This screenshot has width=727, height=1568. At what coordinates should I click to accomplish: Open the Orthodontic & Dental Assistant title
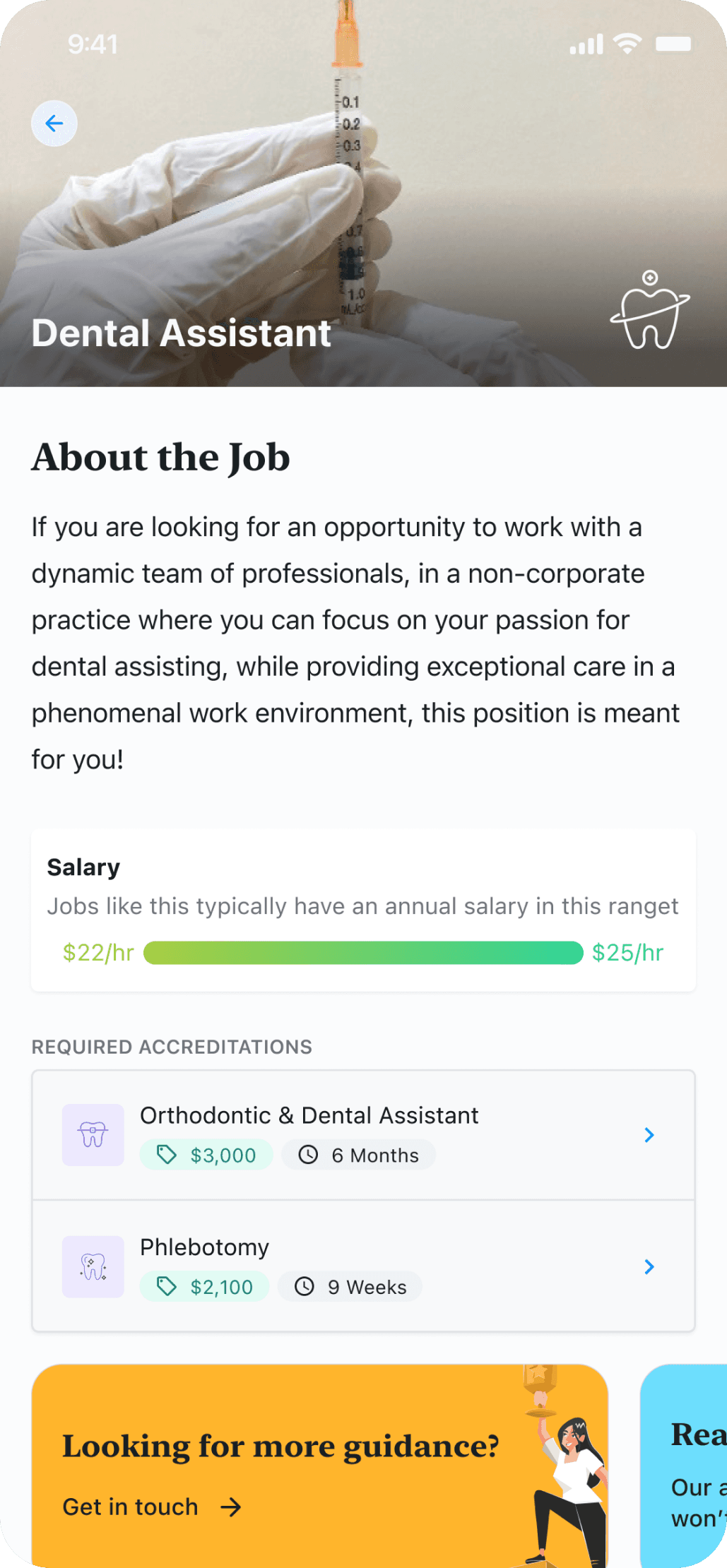pos(309,1115)
